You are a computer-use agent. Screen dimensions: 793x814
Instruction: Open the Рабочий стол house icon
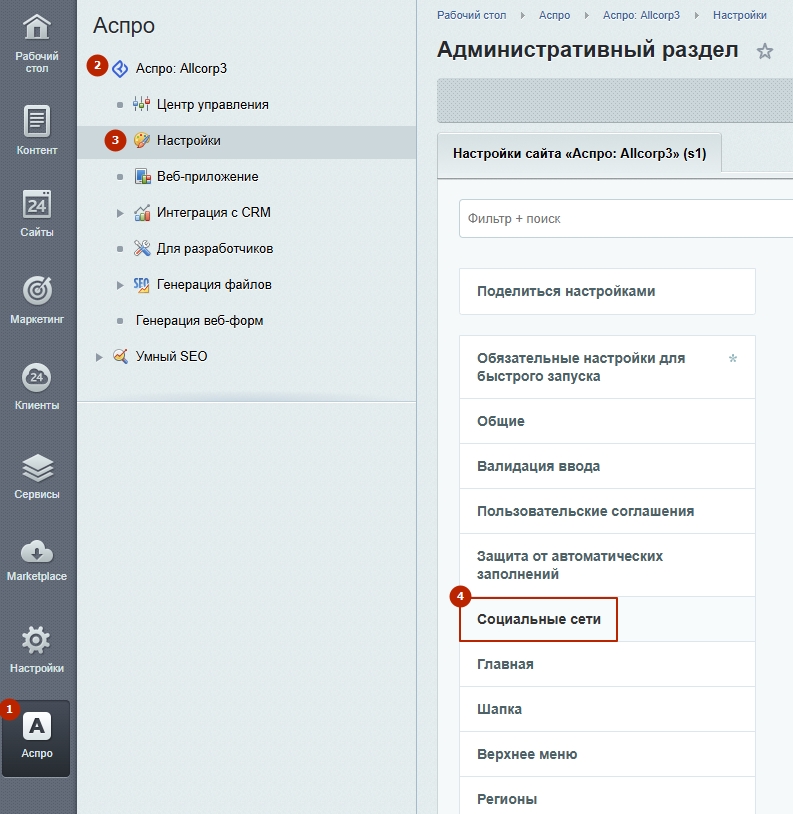[x=37, y=28]
